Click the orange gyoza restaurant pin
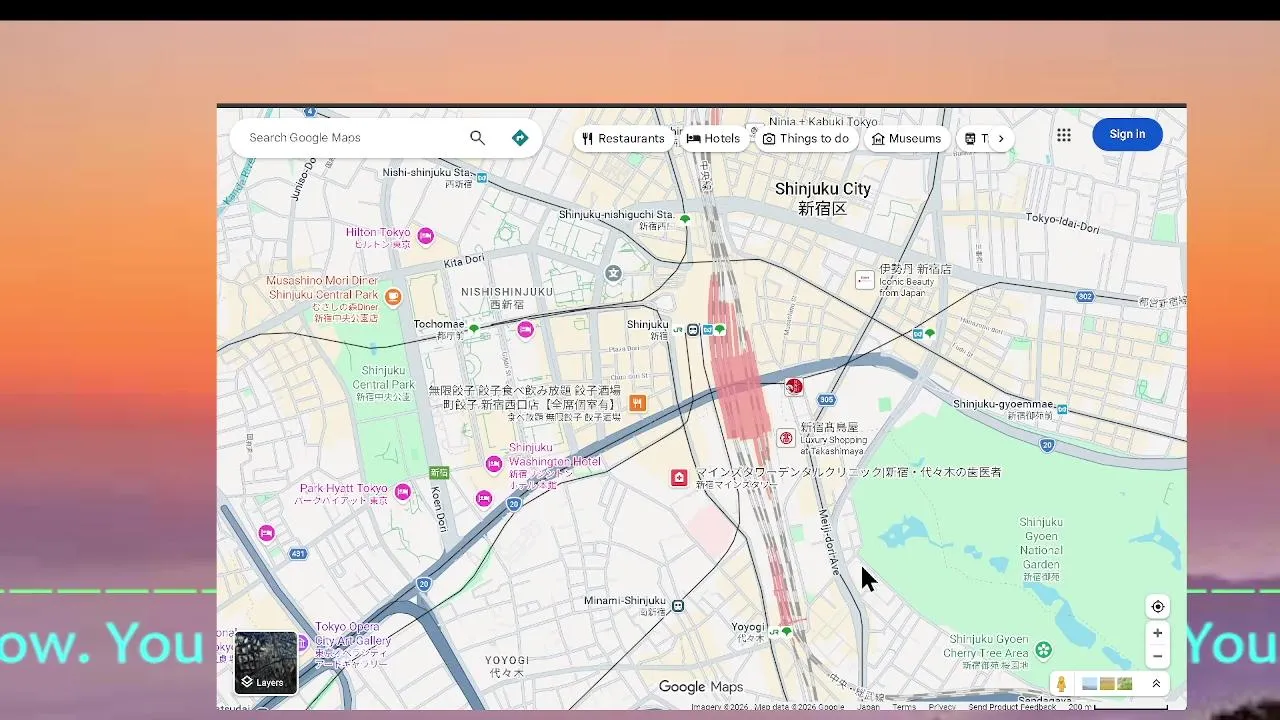Image resolution: width=1280 pixels, height=720 pixels. (637, 403)
